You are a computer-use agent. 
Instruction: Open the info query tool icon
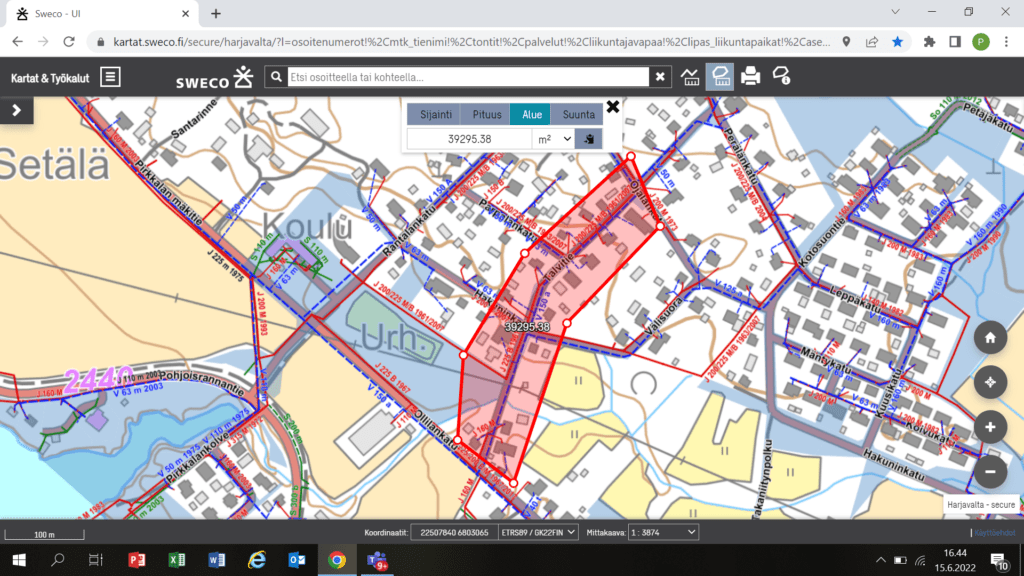pos(782,76)
